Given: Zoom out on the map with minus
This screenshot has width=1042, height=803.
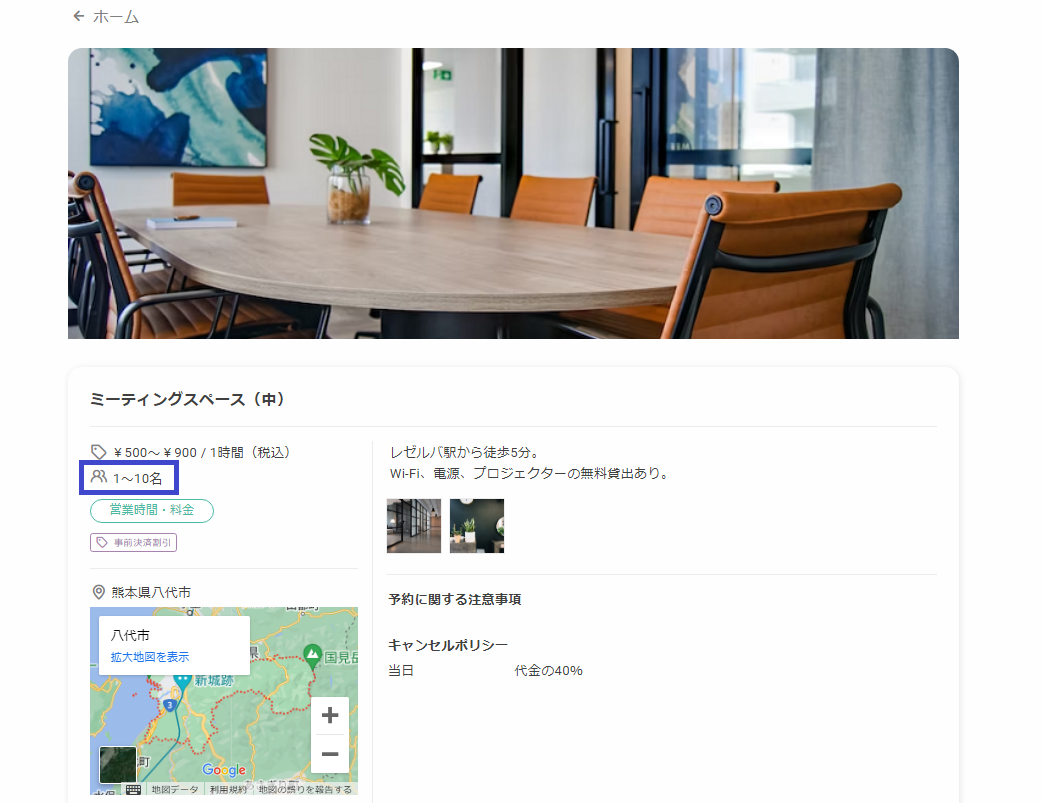Looking at the screenshot, I should pyautogui.click(x=330, y=754).
